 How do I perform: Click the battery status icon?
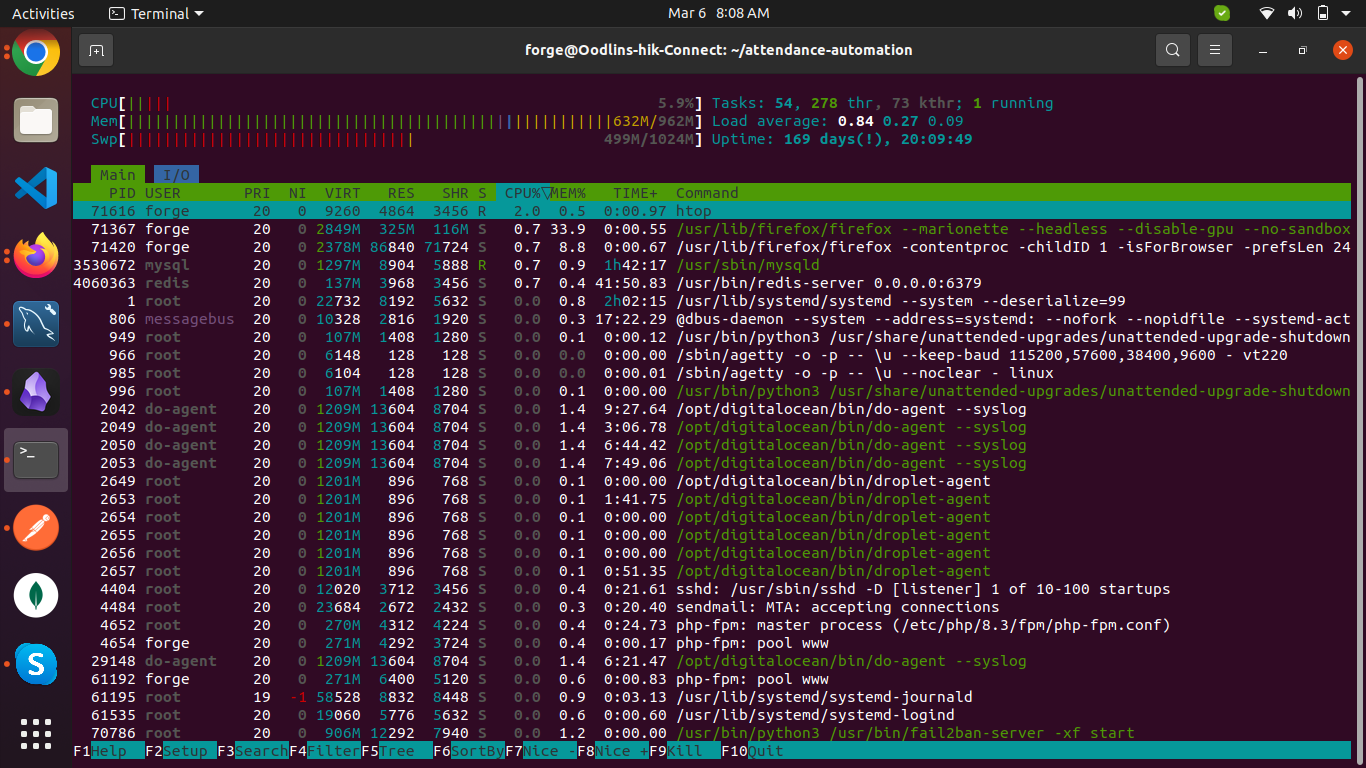(x=1322, y=14)
